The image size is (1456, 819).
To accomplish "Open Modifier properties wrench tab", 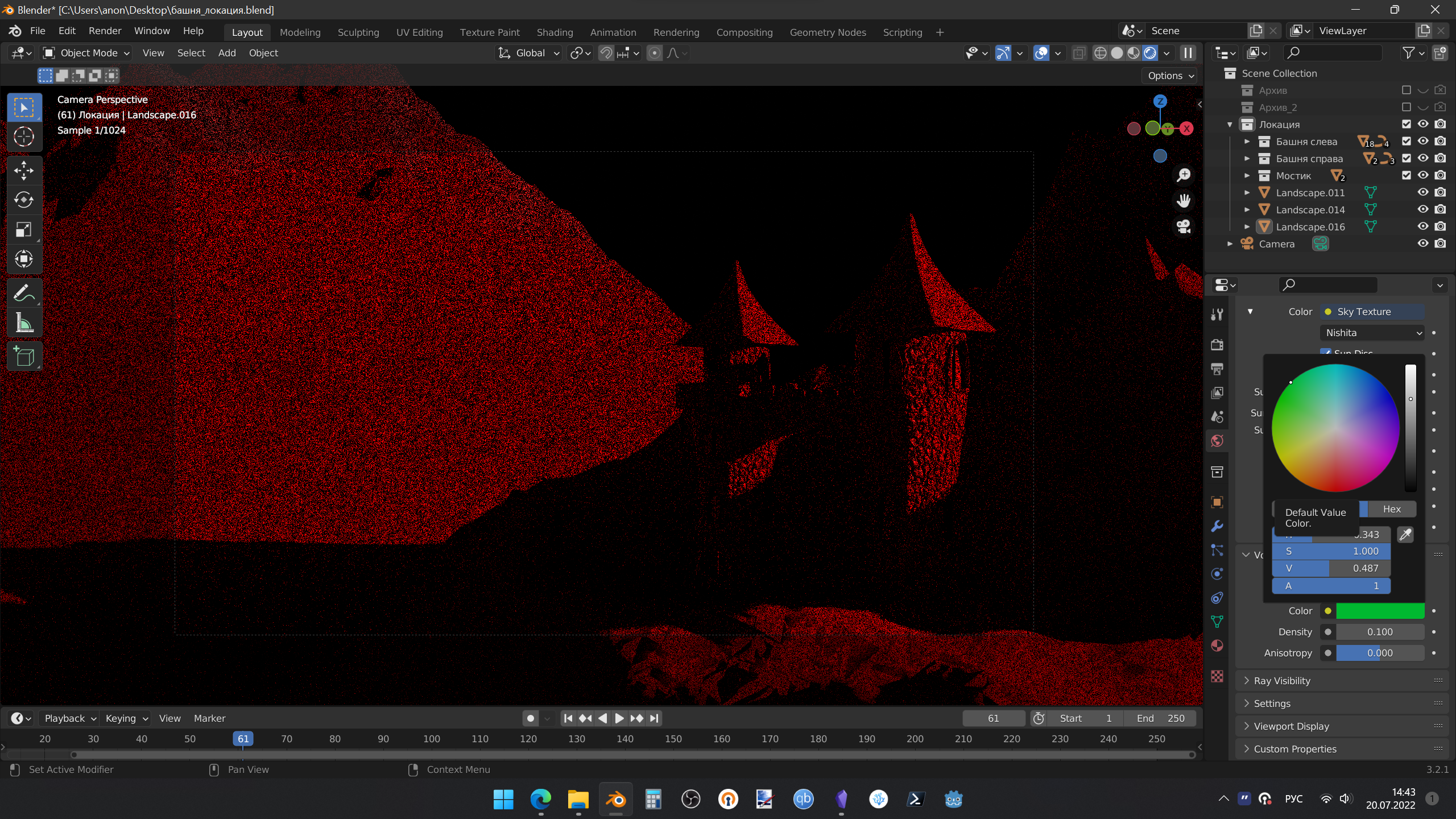I will (1217, 526).
